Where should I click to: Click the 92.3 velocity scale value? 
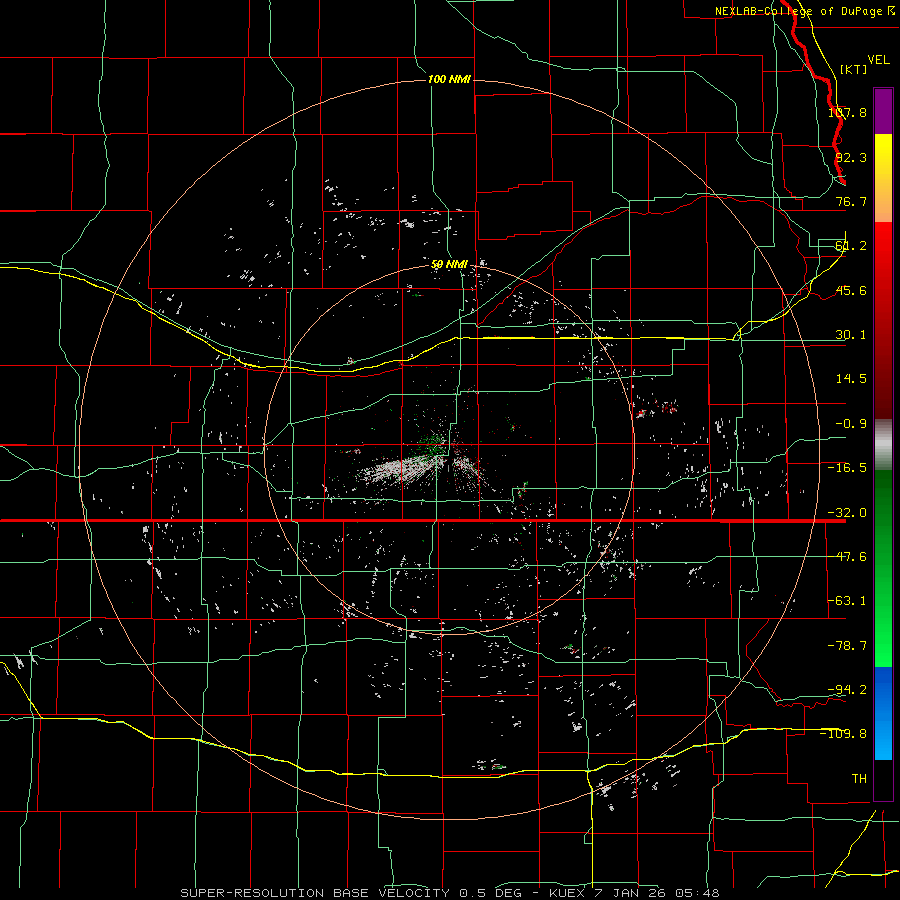[x=851, y=157]
